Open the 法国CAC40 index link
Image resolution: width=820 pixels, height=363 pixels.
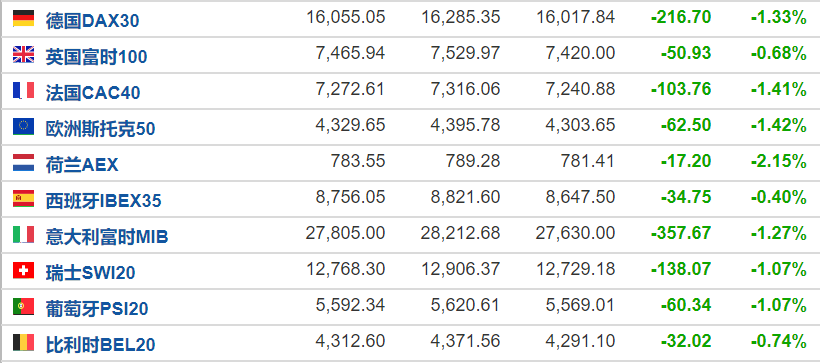click(x=93, y=93)
